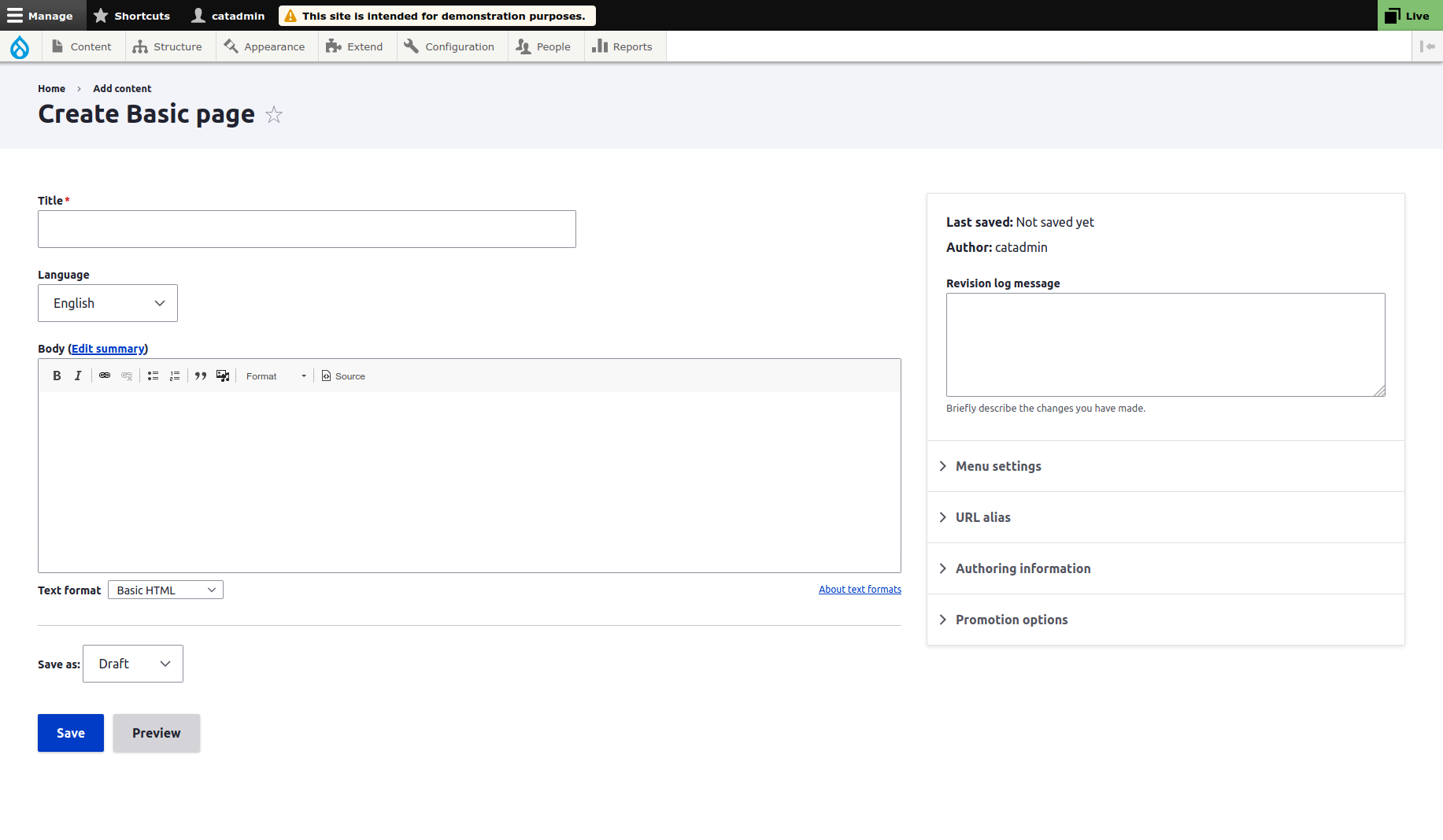Open the About text formats link

click(x=860, y=589)
